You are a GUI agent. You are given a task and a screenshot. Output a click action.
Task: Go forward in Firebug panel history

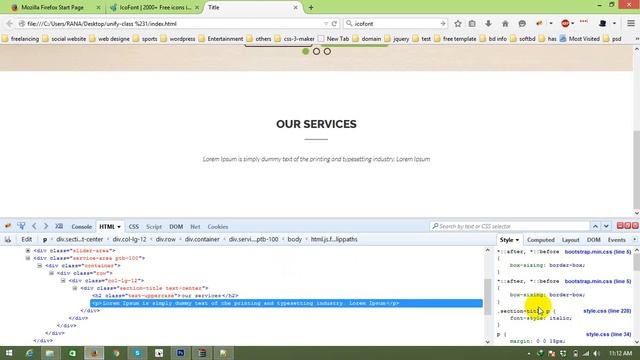coord(46,226)
